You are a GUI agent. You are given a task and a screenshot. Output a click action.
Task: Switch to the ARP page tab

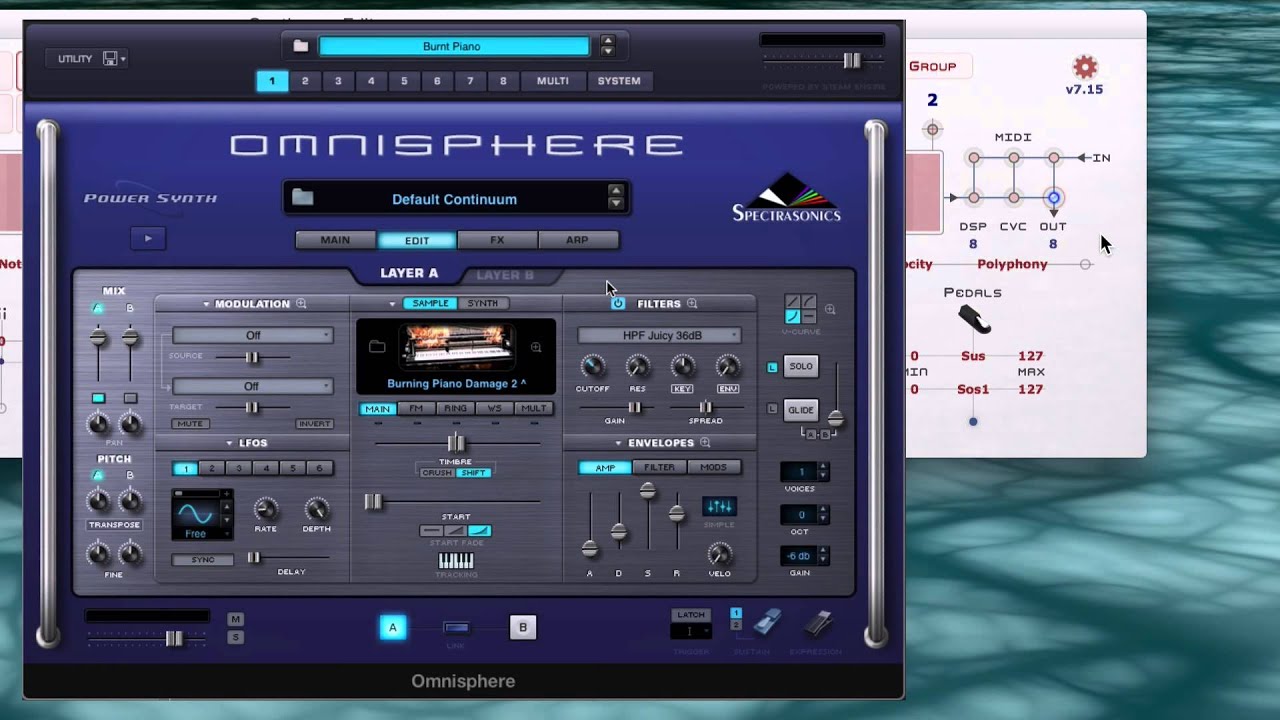[577, 240]
